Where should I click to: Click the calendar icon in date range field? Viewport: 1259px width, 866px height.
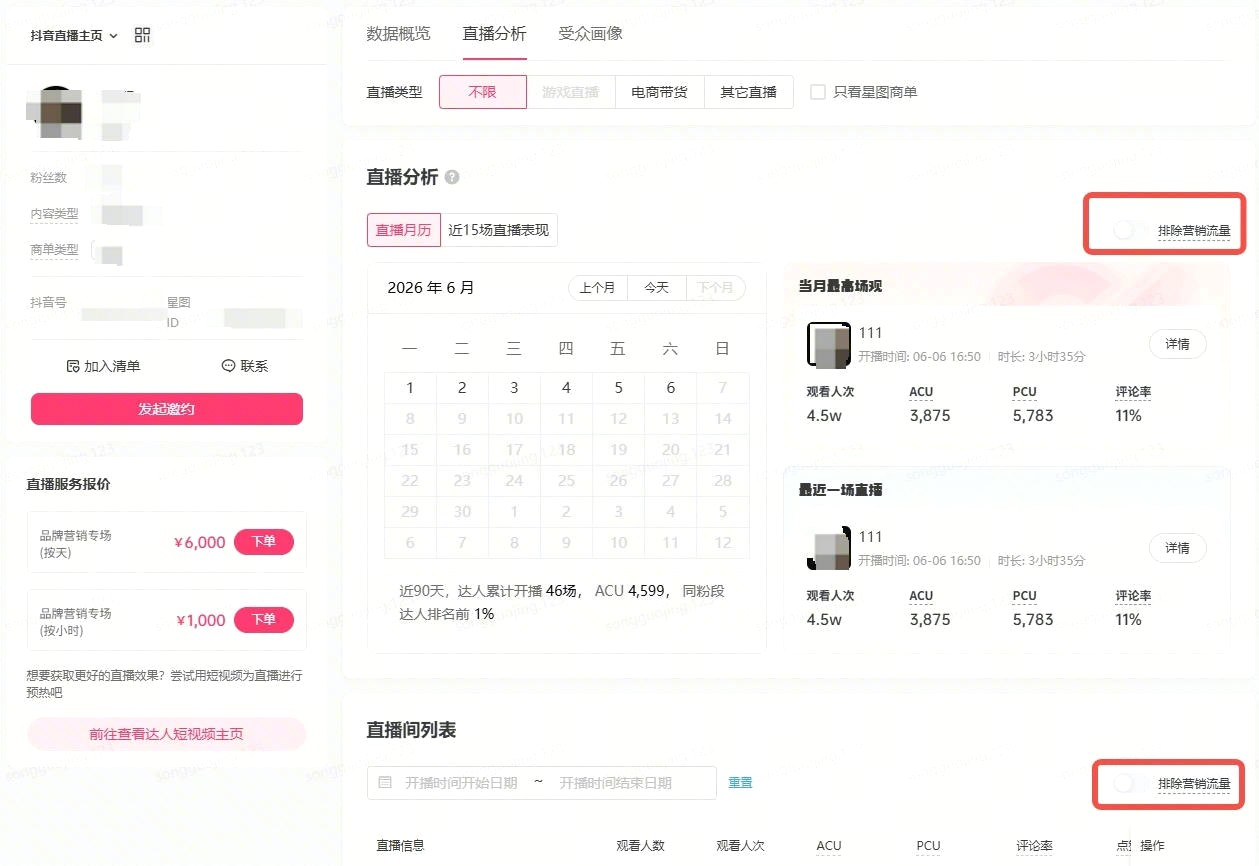[x=385, y=783]
